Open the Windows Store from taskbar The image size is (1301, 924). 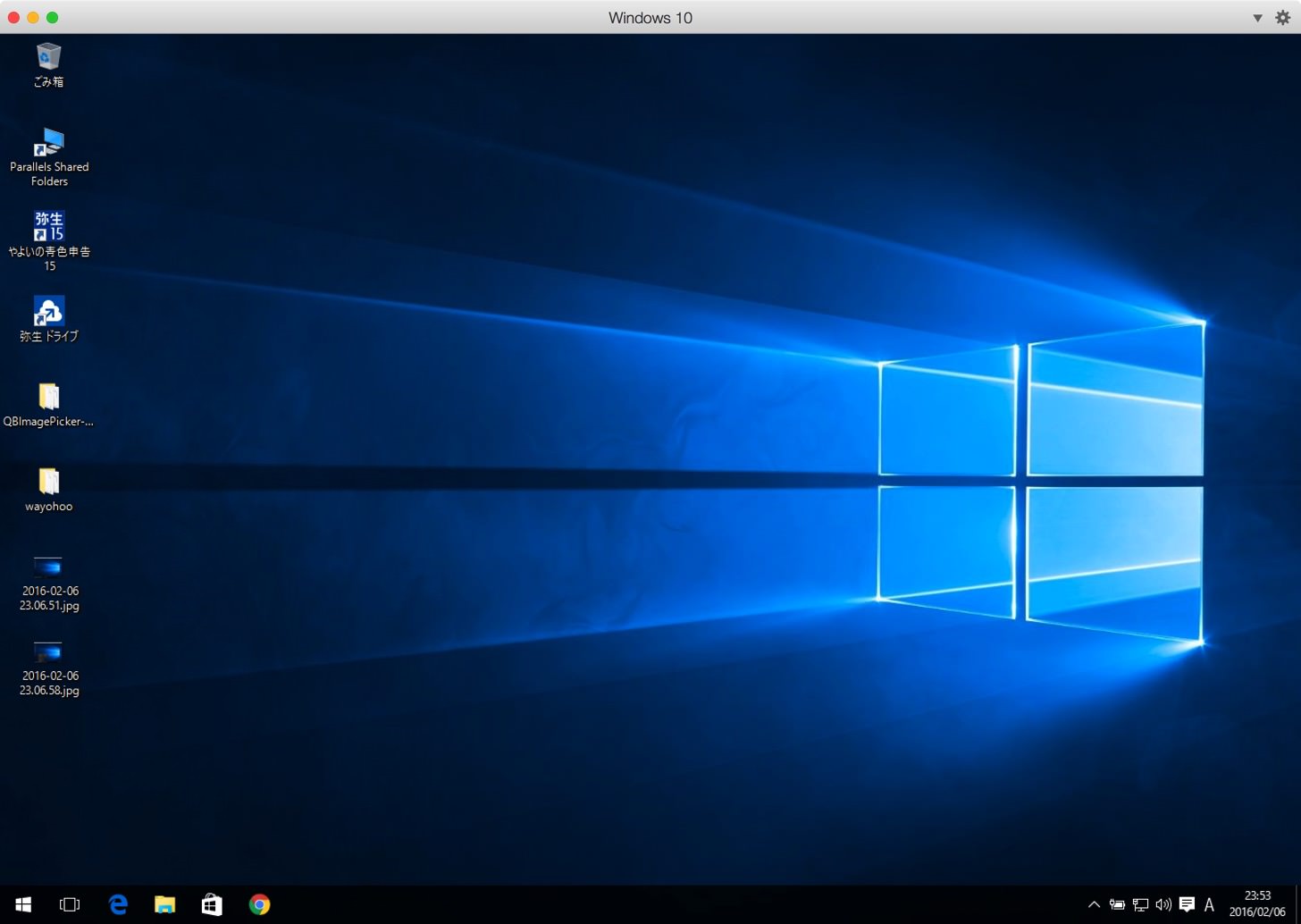tap(212, 904)
